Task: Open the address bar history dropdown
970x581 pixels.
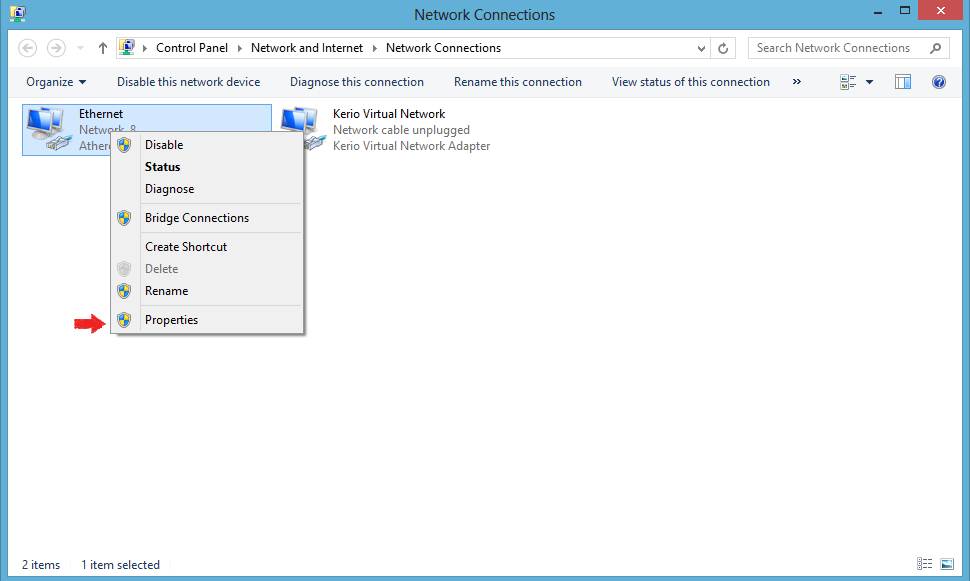Action: [x=701, y=48]
